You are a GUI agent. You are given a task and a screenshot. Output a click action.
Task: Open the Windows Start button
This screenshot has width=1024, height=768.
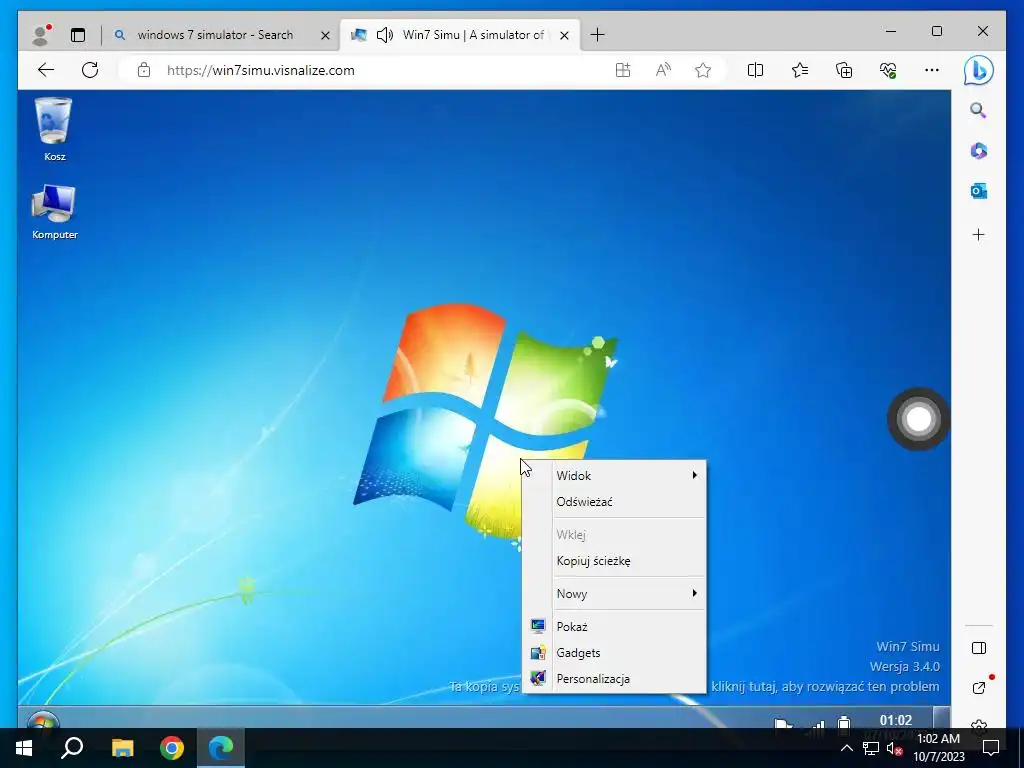coord(24,748)
